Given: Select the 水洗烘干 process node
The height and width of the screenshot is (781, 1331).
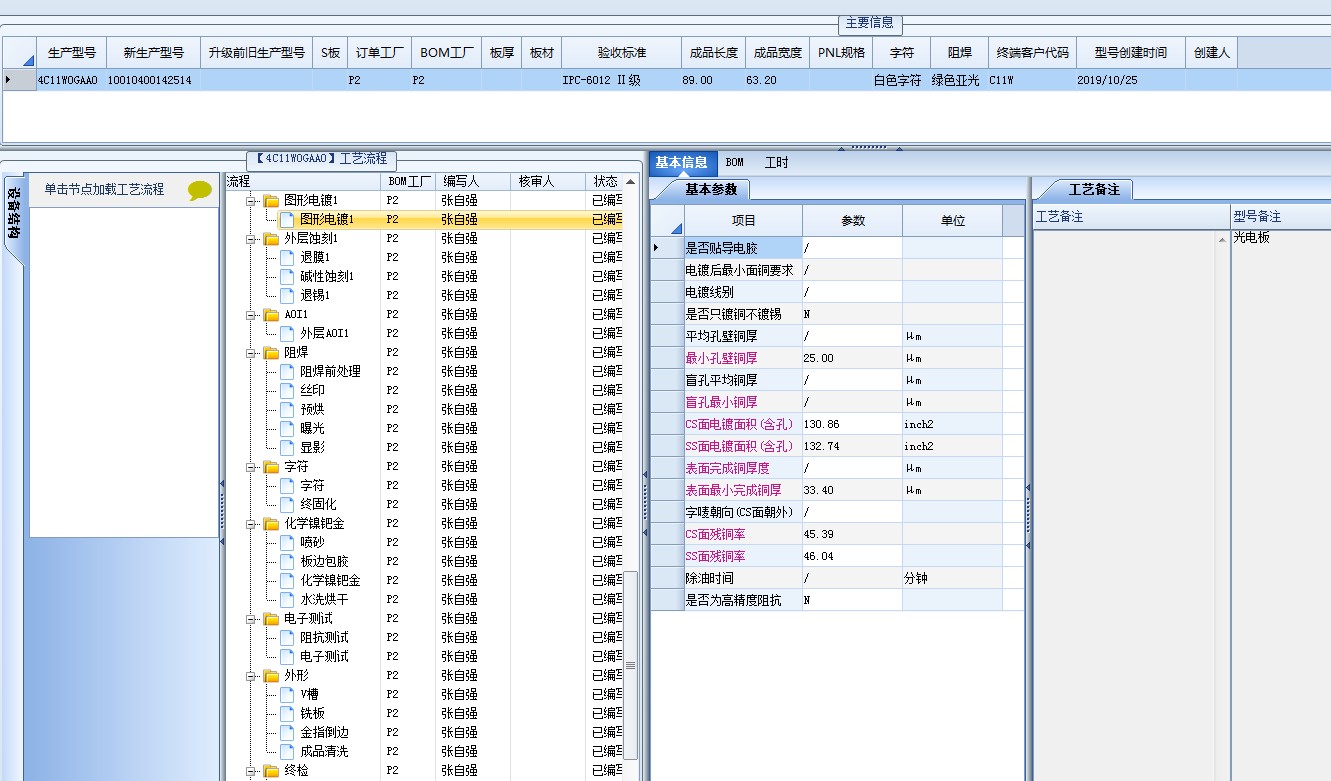Looking at the screenshot, I should [x=324, y=600].
